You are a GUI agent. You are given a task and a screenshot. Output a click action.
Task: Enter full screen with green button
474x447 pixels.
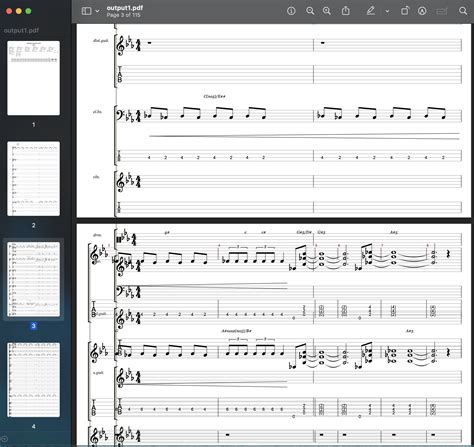tap(28, 11)
